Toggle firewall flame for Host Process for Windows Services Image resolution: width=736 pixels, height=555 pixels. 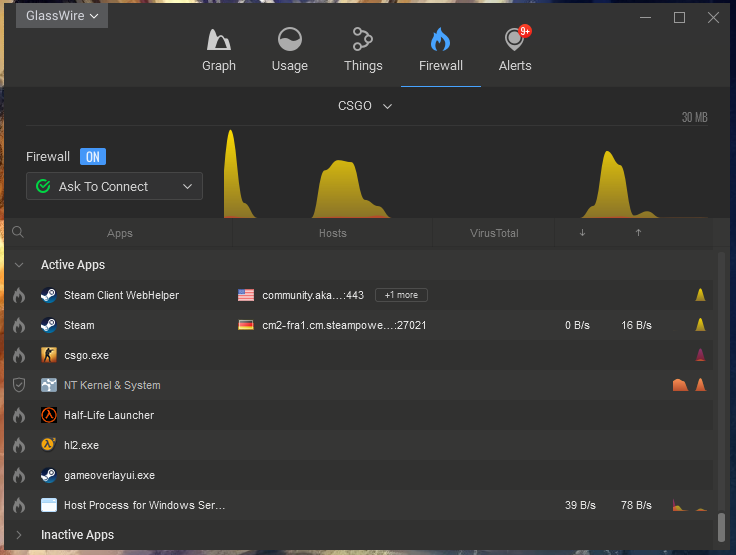[19, 506]
